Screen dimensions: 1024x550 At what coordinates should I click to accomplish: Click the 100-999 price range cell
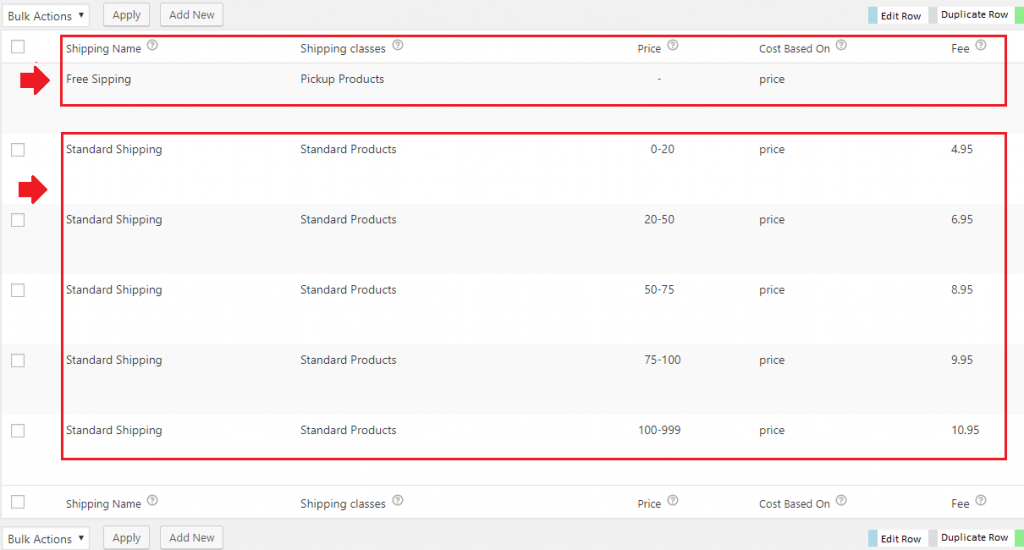(x=660, y=430)
